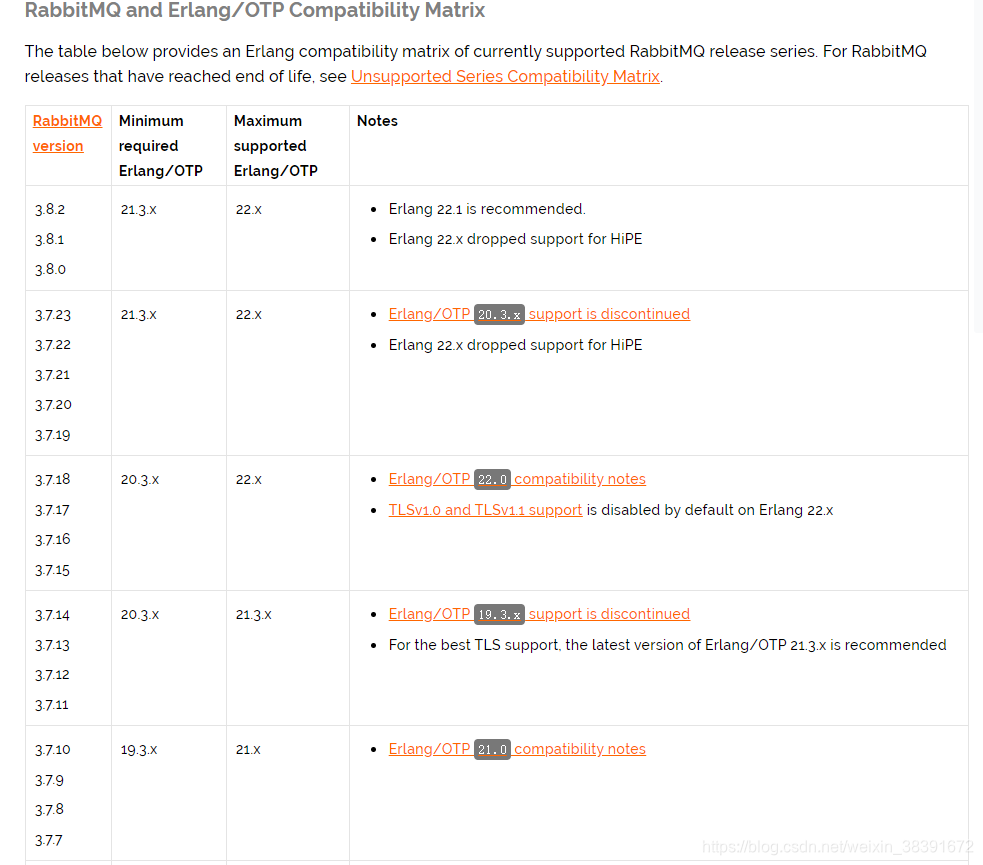
Task: Click maximum Erlang 21.x in the 3.7.10 row
Action: tap(248, 750)
